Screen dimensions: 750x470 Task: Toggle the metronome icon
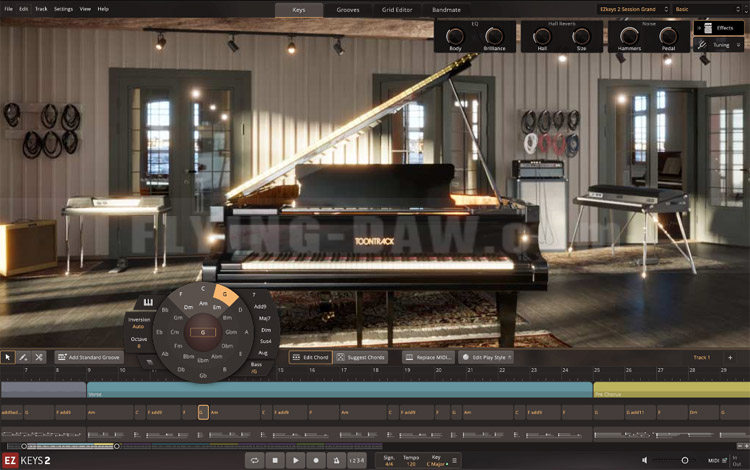[x=336, y=460]
